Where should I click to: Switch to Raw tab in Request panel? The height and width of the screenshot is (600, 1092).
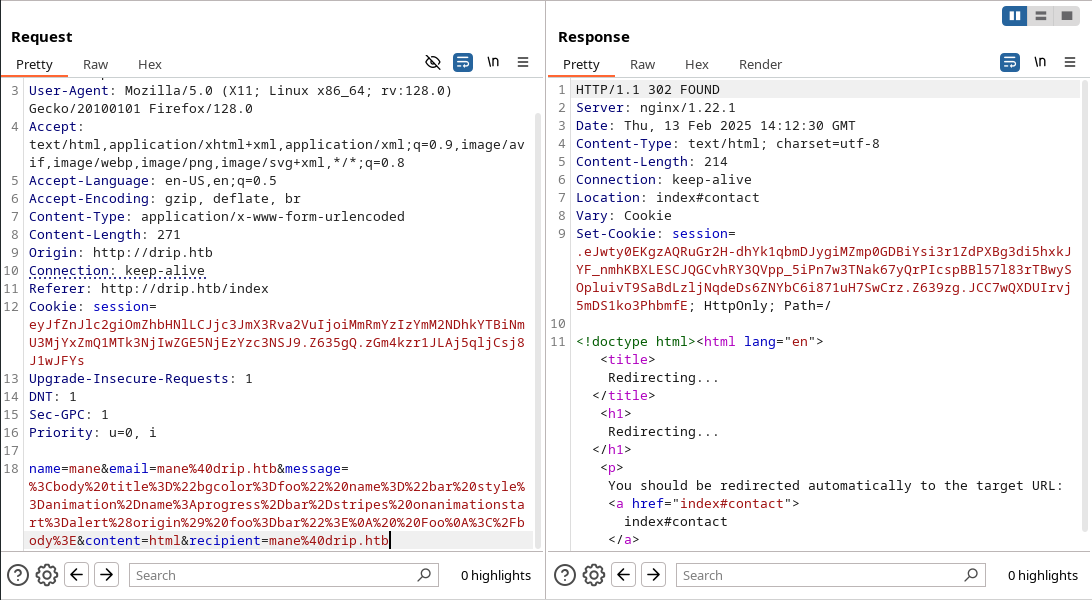pyautogui.click(x=96, y=64)
